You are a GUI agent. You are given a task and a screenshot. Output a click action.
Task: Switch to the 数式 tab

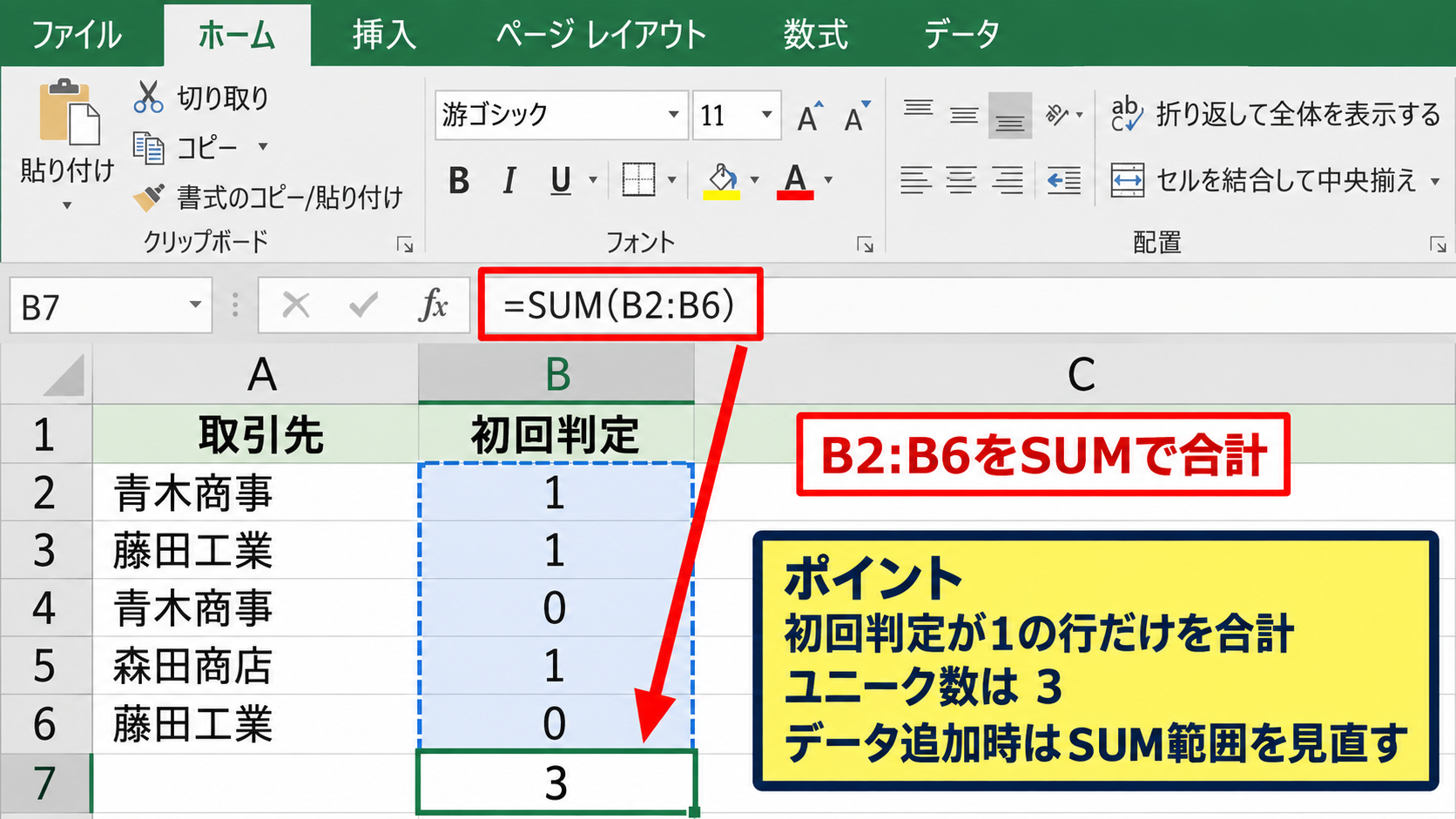[815, 35]
